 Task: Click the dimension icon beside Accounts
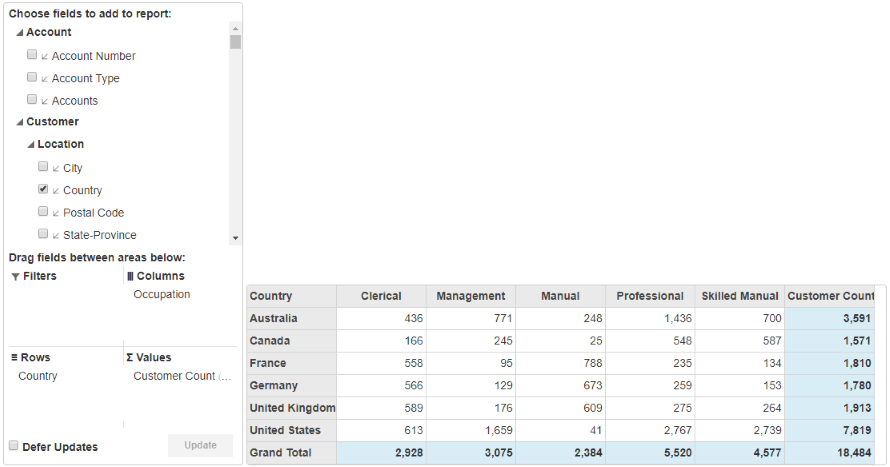(45, 101)
